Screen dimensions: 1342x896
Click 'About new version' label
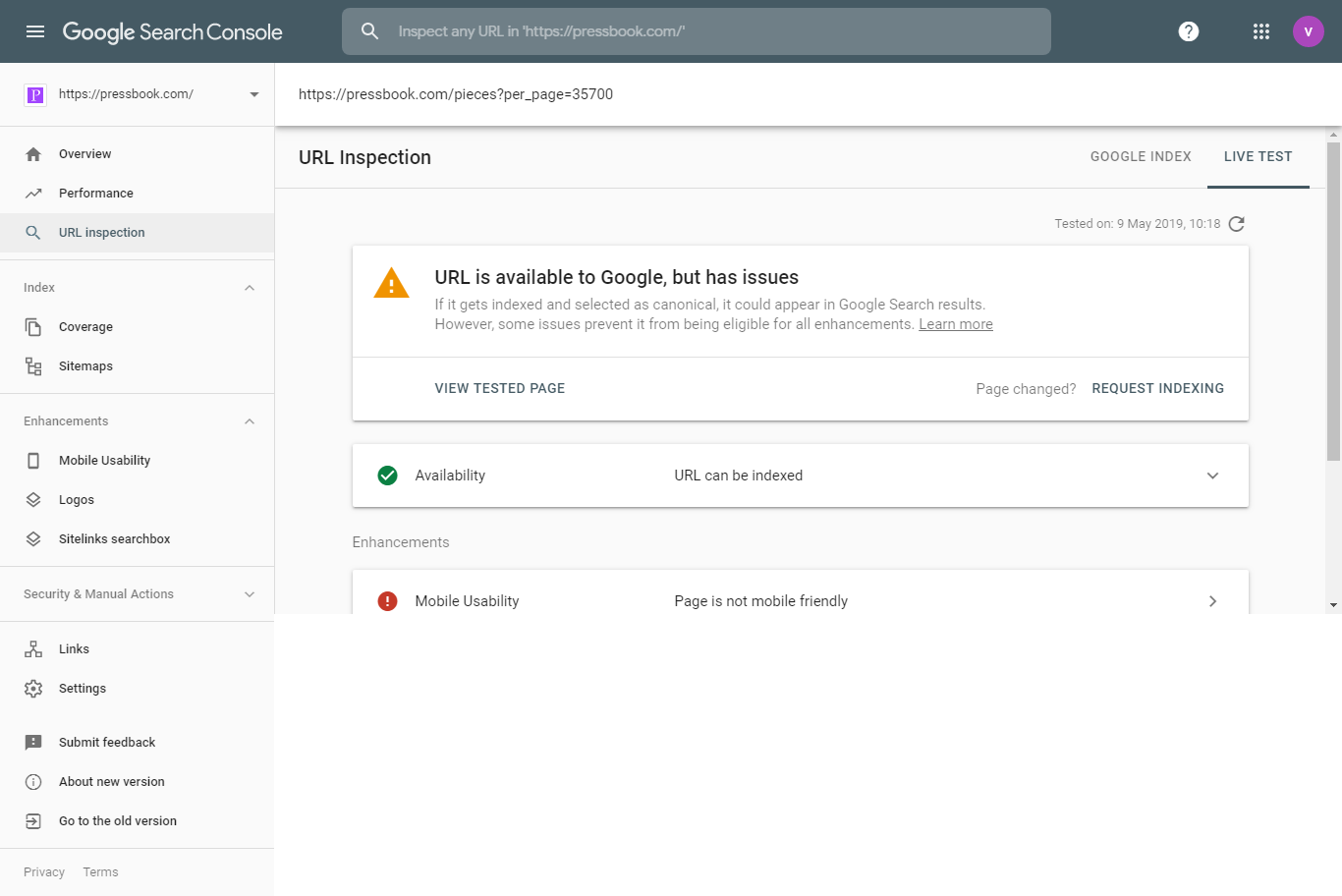(x=112, y=782)
